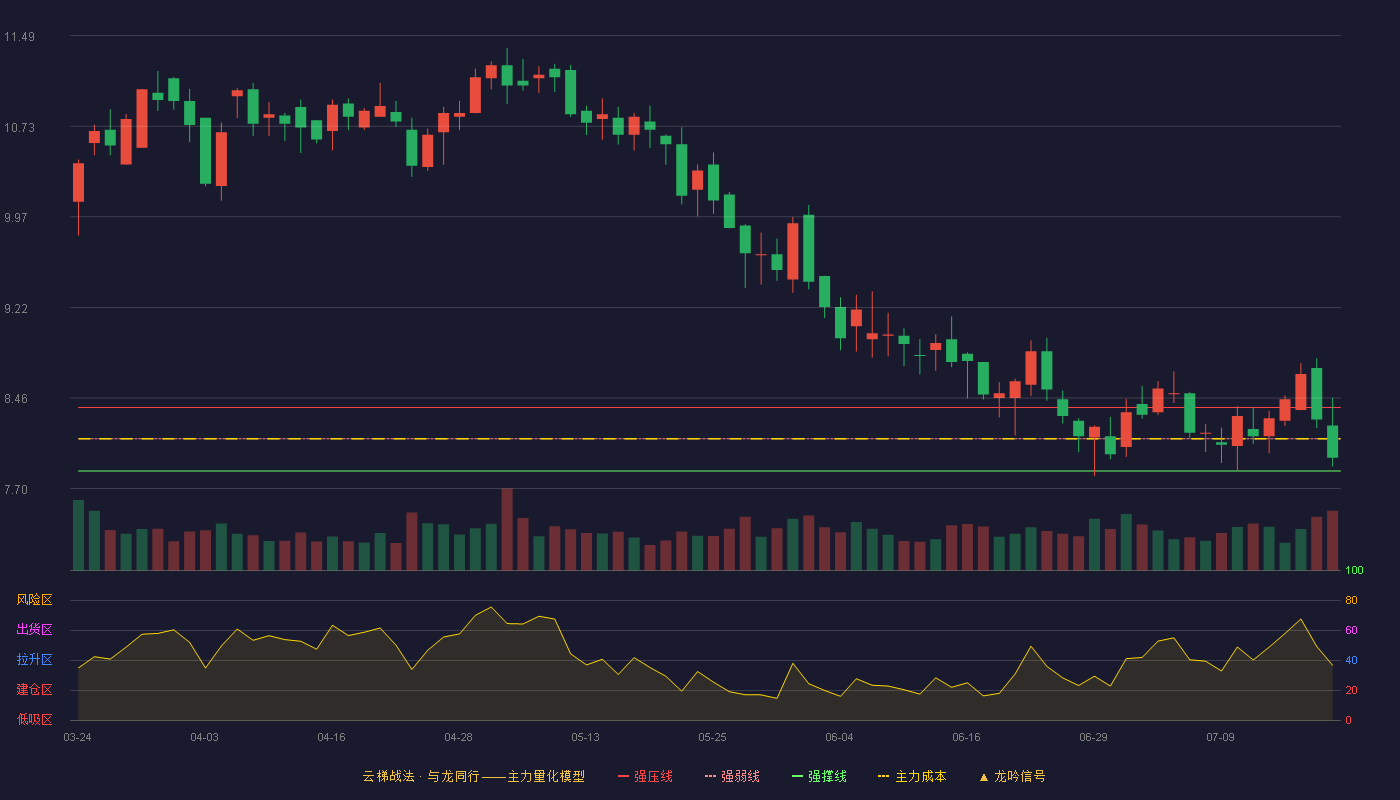Image resolution: width=1400 pixels, height=800 pixels.
Task: Click the 风险区 zone label
Action: pyautogui.click(x=34, y=600)
